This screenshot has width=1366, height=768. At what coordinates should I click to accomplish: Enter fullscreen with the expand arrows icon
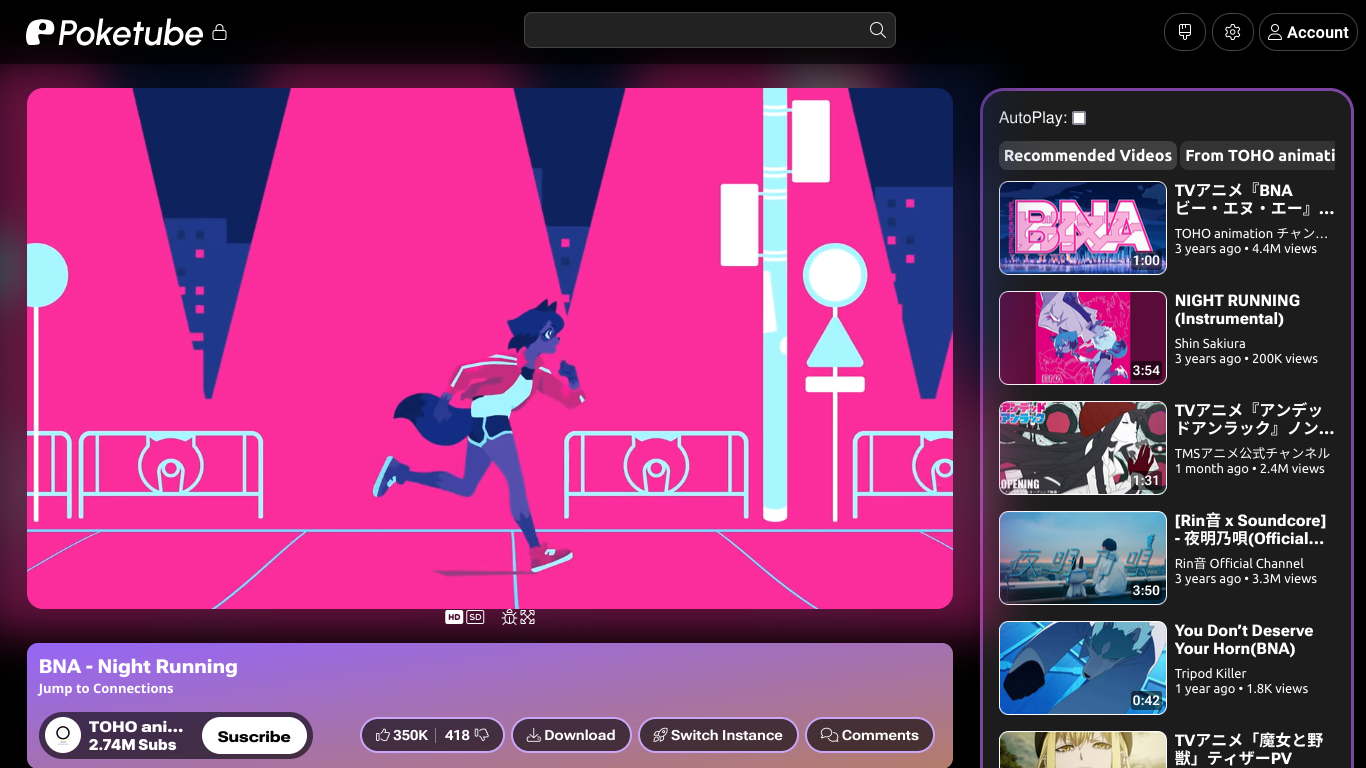tap(528, 617)
